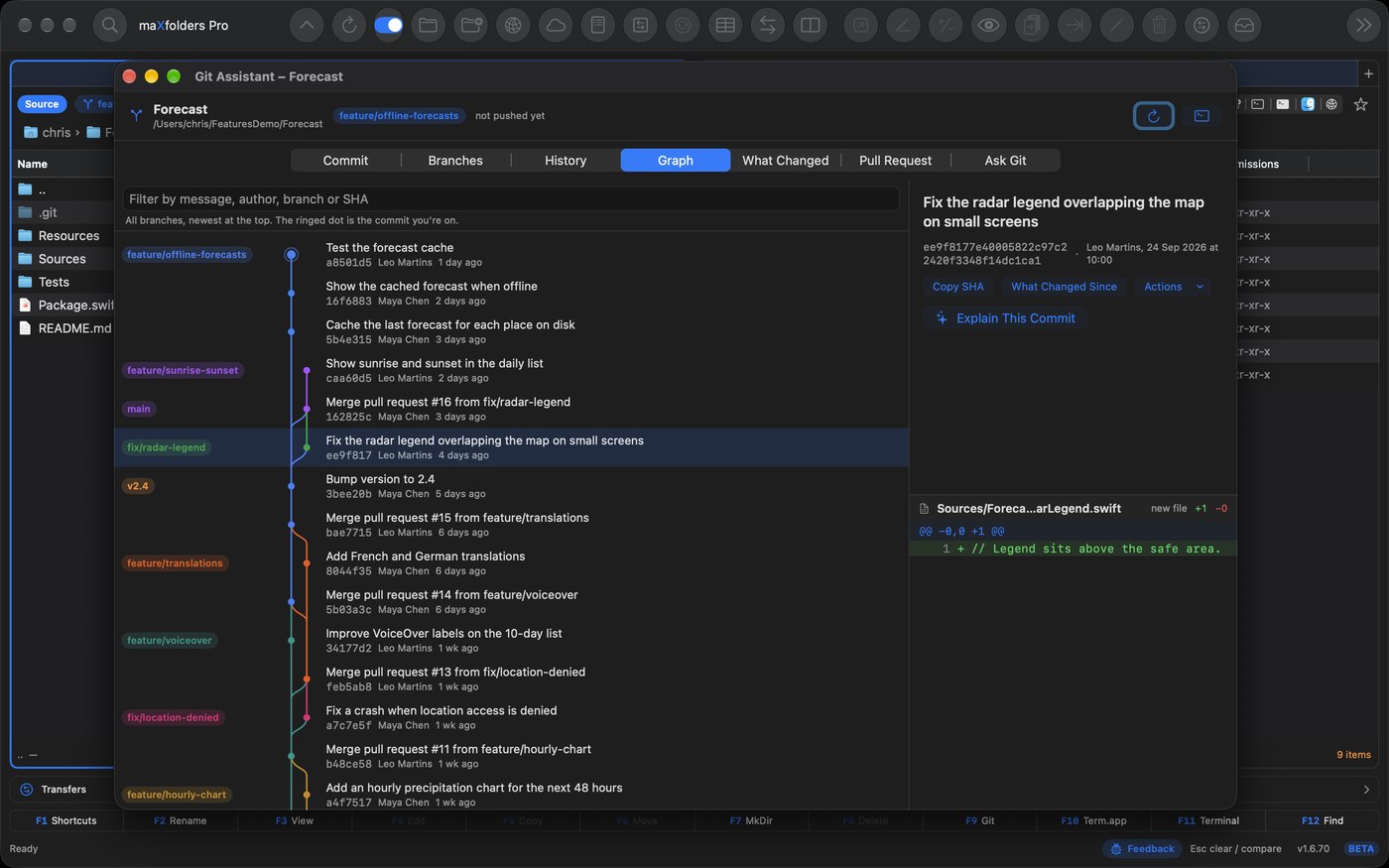Switch to the History tab

click(x=566, y=161)
